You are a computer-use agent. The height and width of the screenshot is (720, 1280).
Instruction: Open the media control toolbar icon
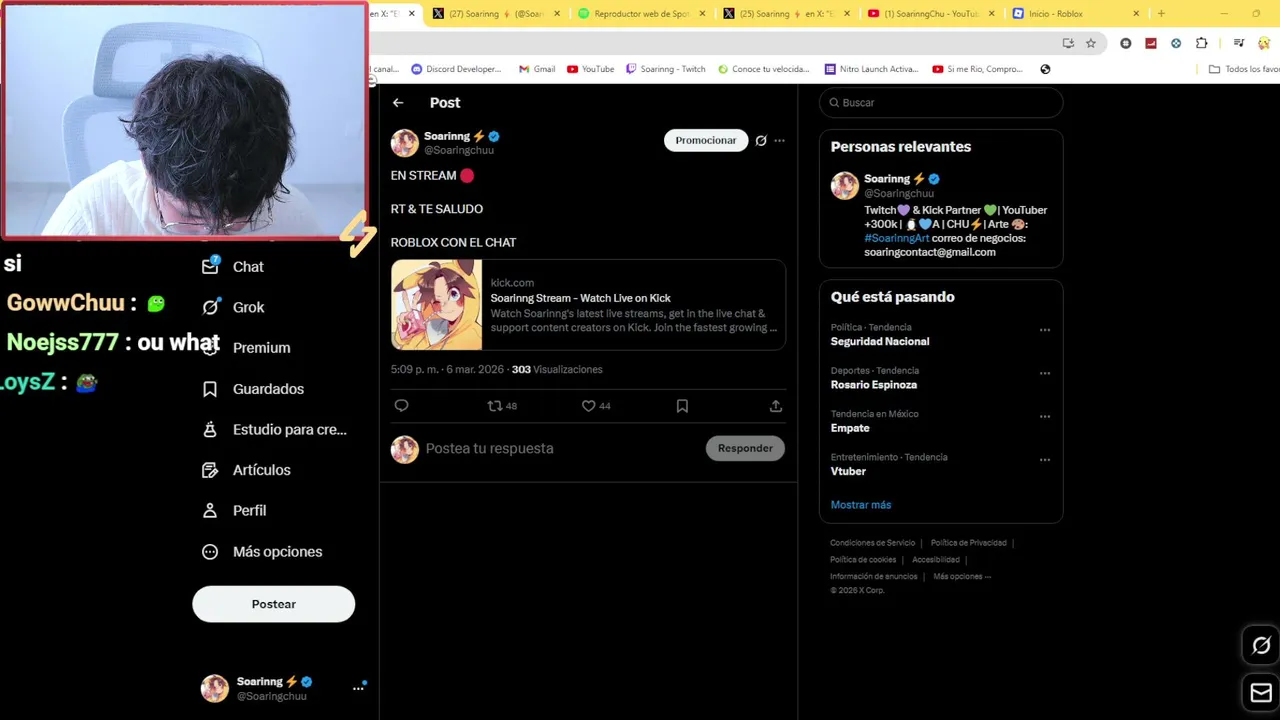pyautogui.click(x=1239, y=43)
